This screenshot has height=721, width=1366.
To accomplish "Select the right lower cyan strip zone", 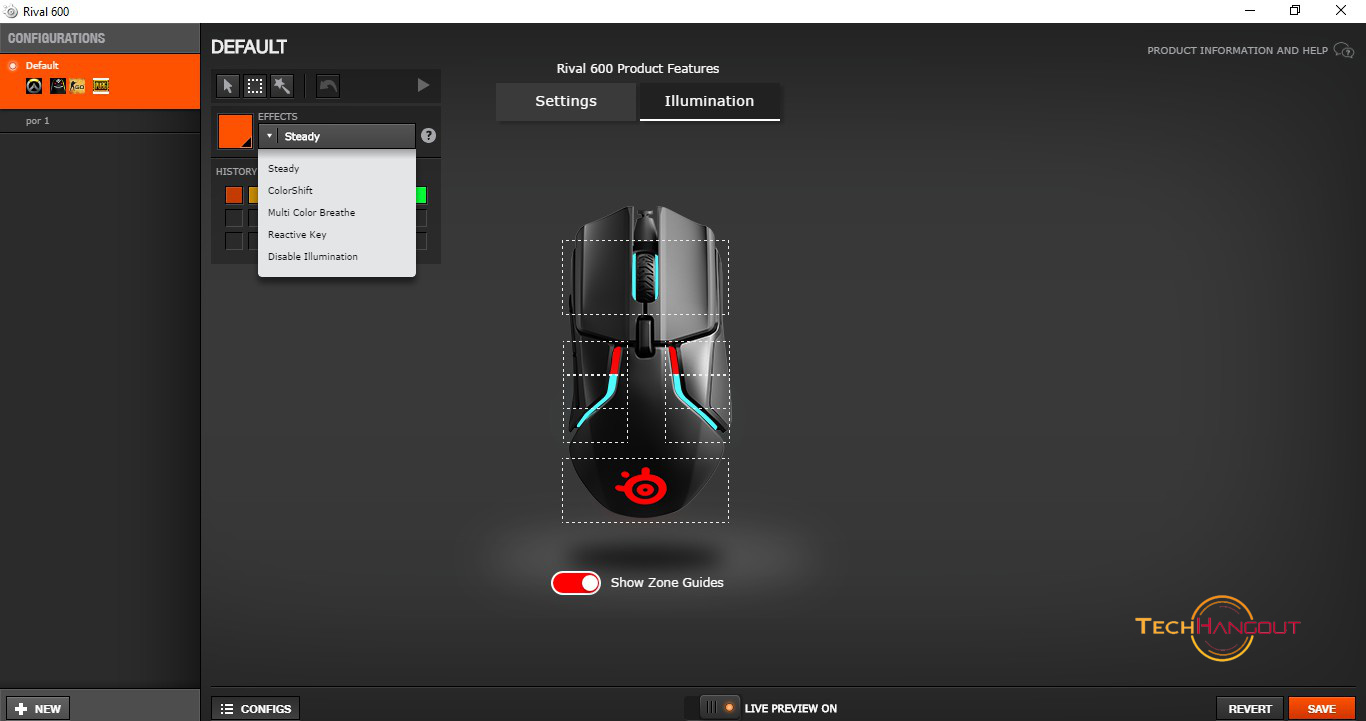I will (697, 425).
